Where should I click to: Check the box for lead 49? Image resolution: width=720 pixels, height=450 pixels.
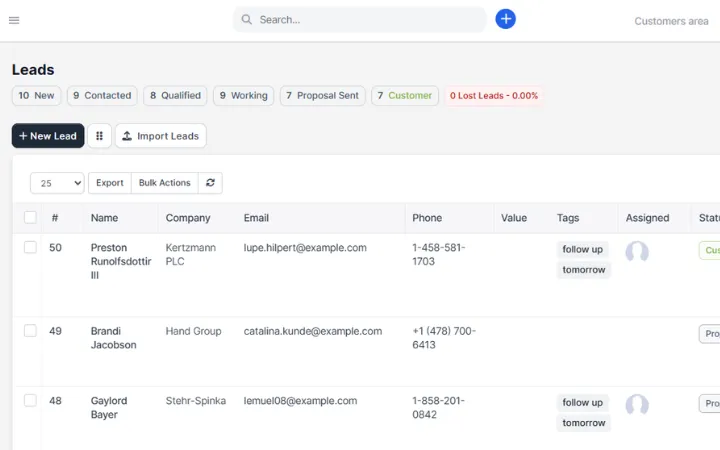click(x=30, y=331)
